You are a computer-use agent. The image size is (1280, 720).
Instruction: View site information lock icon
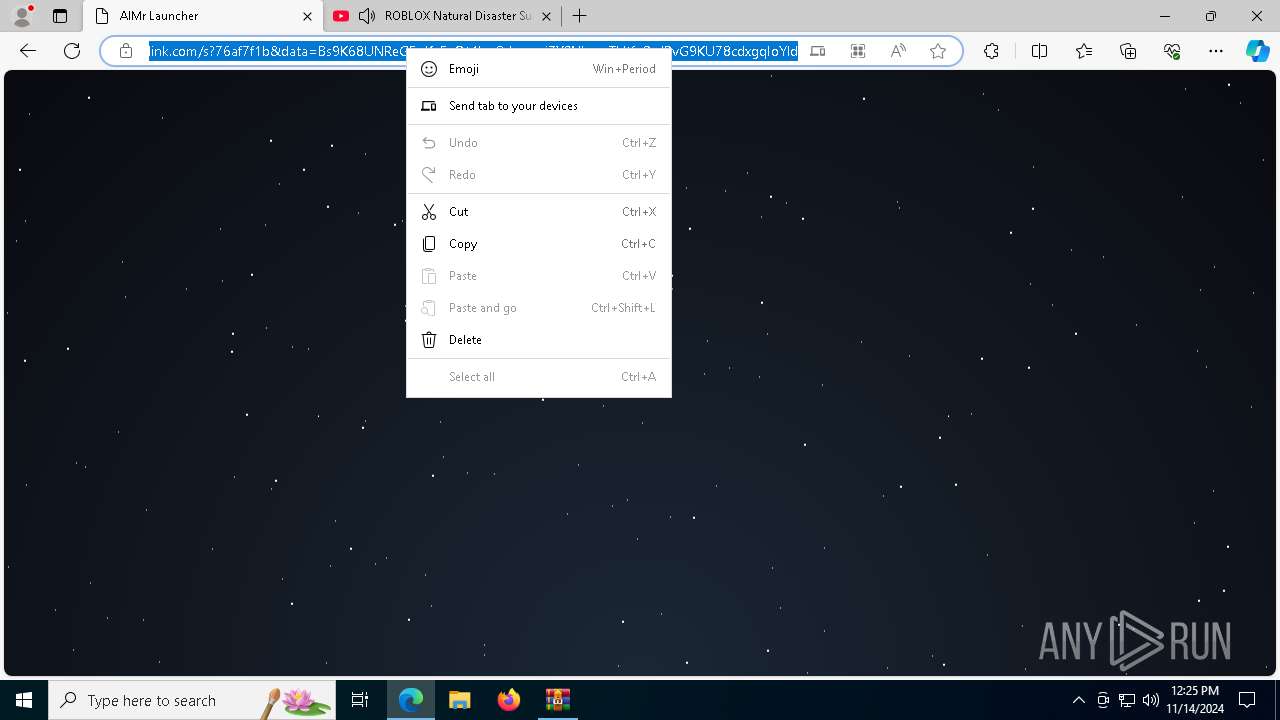click(126, 51)
